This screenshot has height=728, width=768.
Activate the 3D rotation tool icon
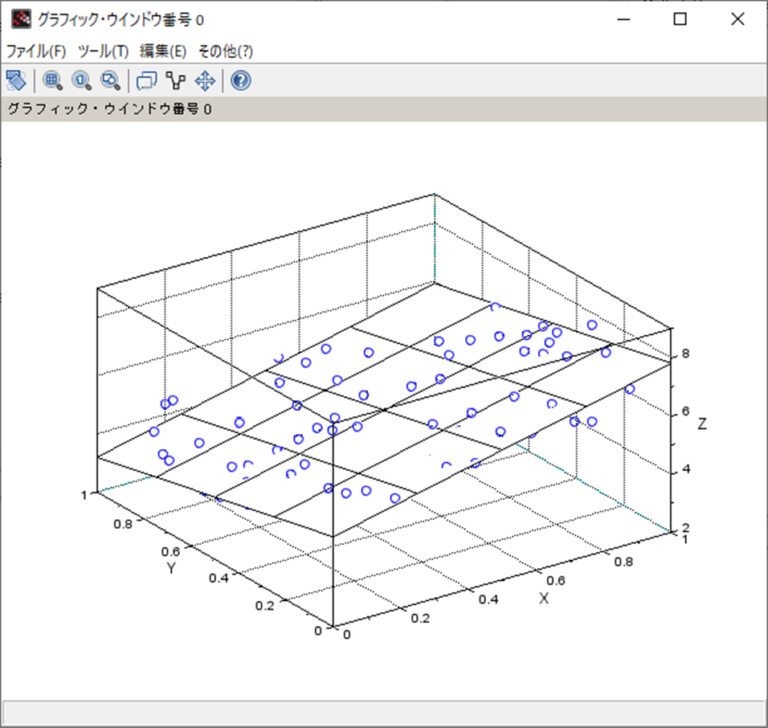[x=16, y=81]
